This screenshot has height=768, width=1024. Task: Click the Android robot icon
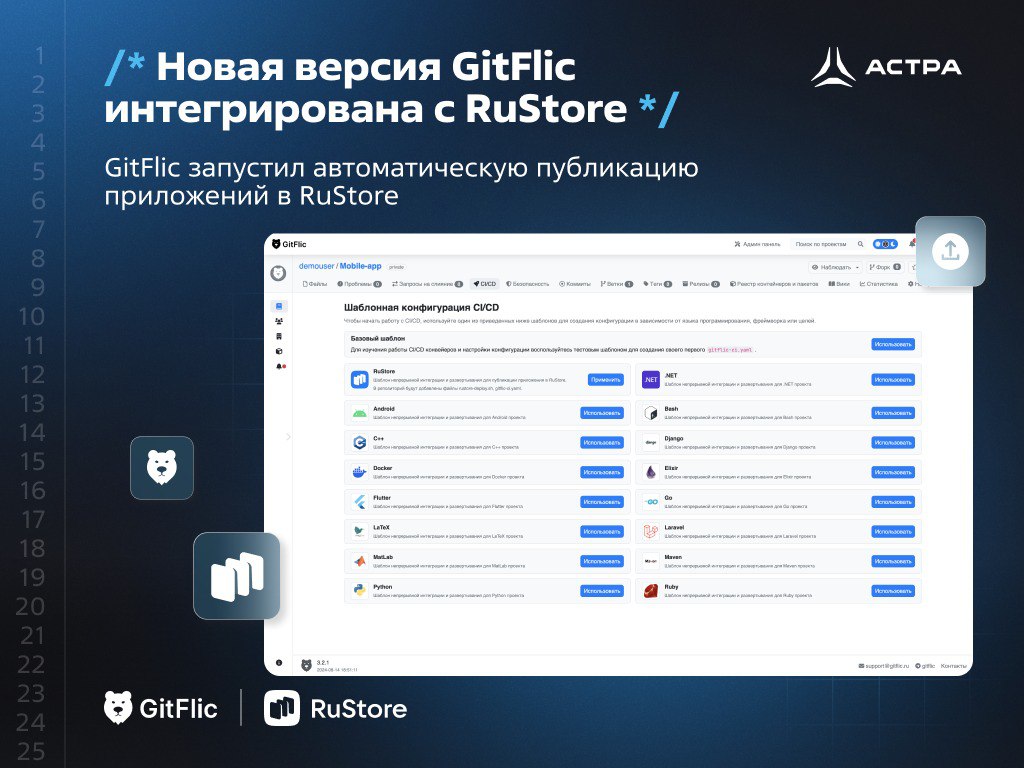click(359, 413)
